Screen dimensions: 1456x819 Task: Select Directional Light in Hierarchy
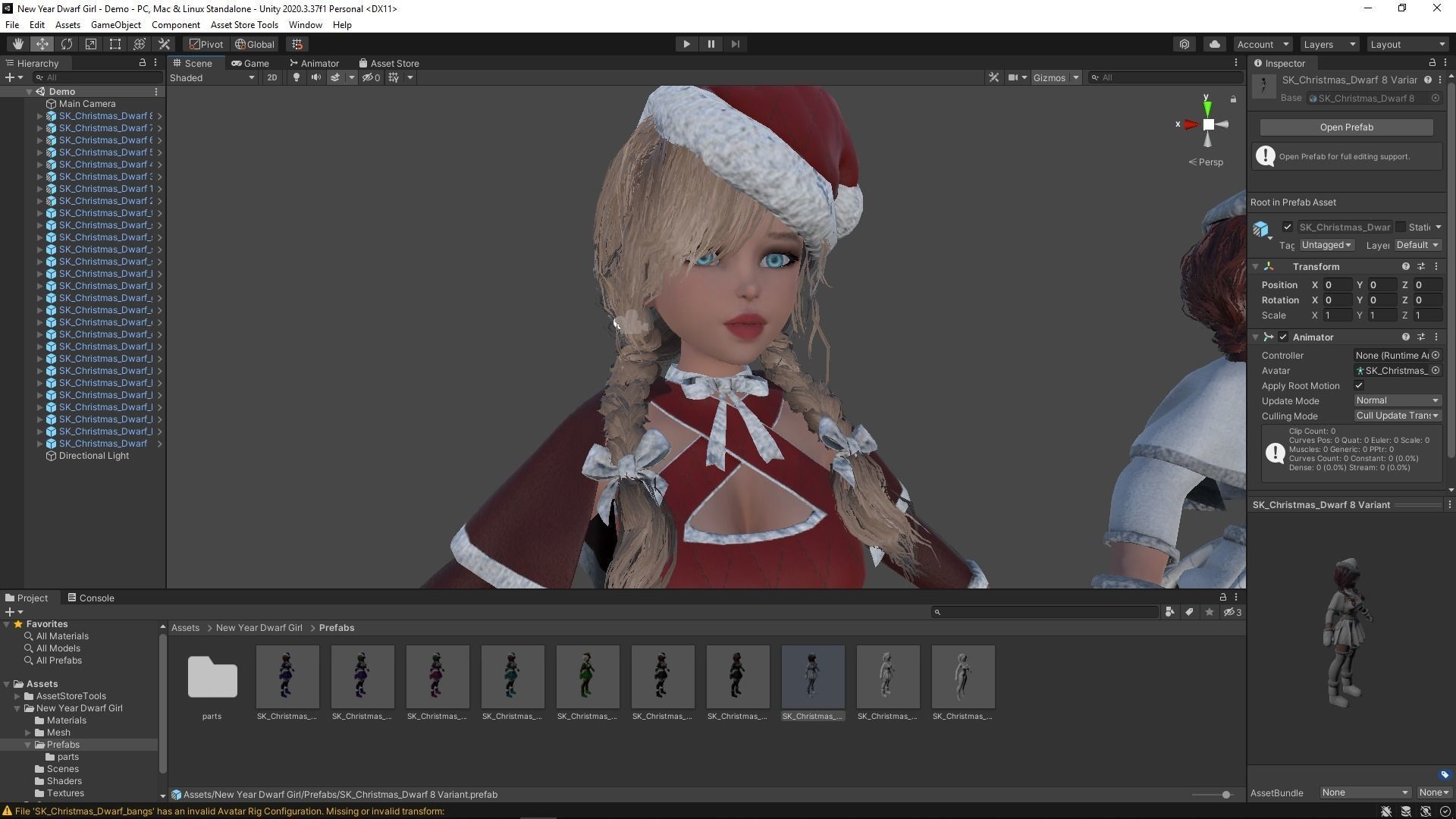pos(93,456)
